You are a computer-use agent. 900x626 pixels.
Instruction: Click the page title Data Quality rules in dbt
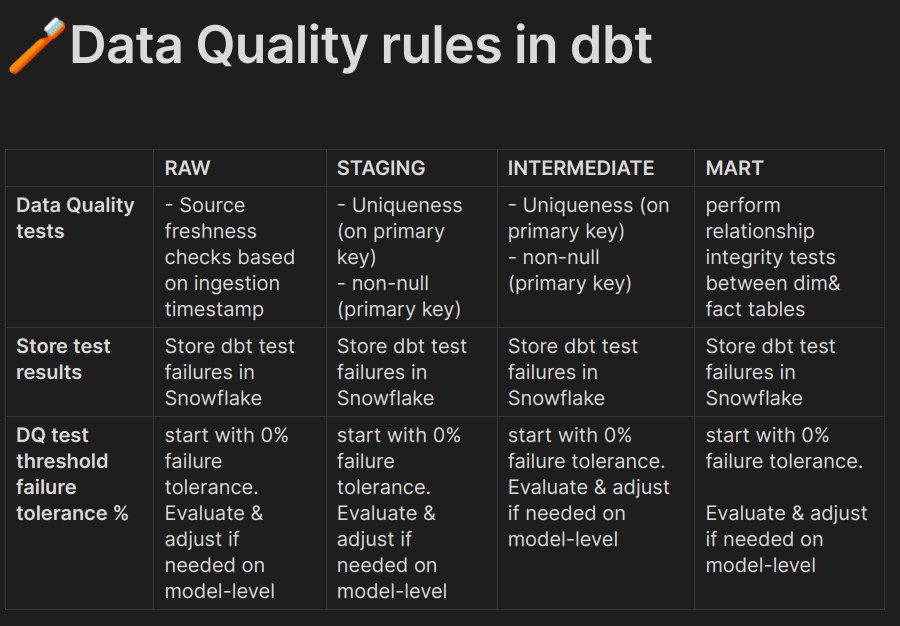tap(361, 45)
